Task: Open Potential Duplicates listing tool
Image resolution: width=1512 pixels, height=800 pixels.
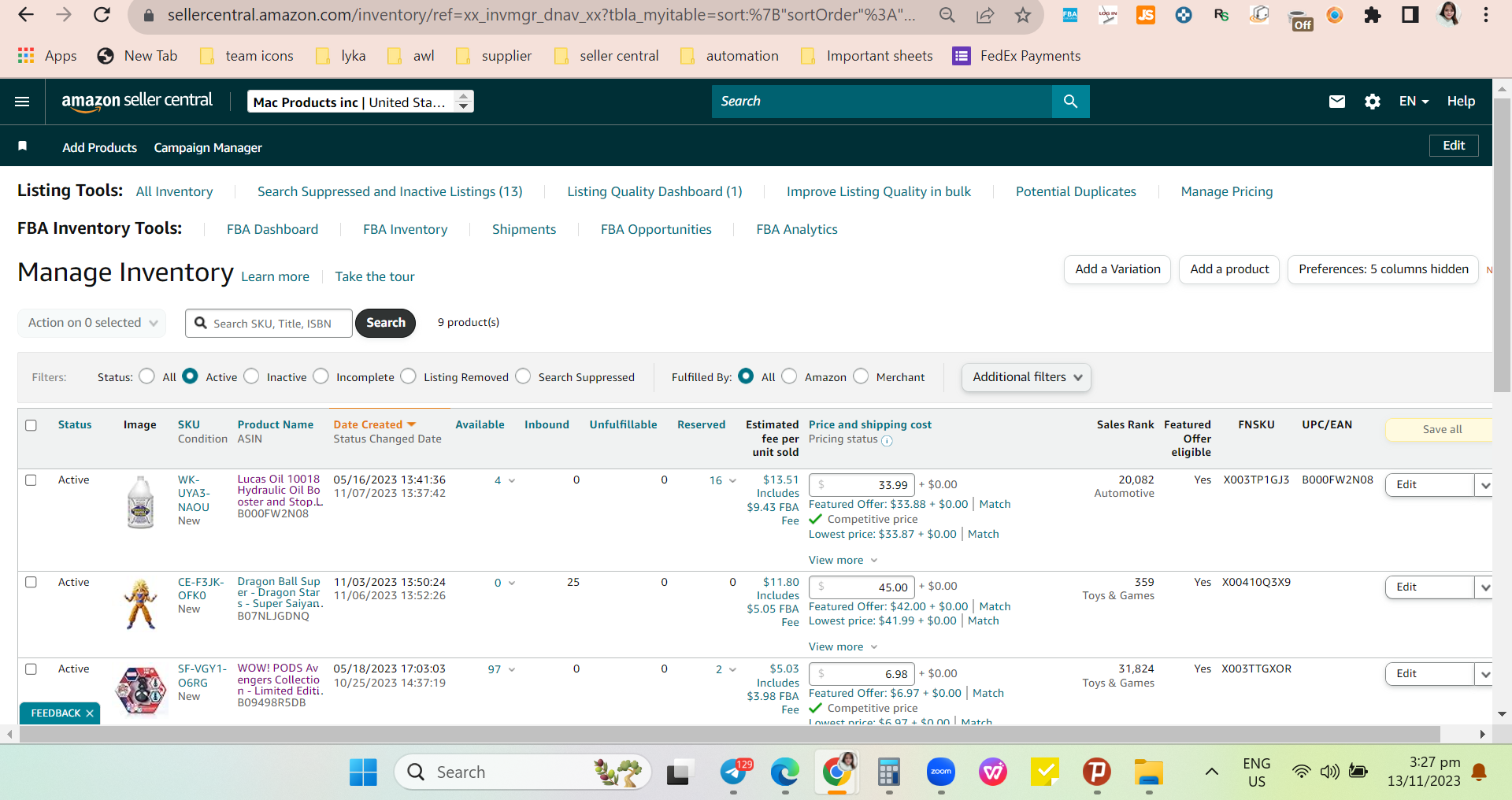Action: point(1076,191)
